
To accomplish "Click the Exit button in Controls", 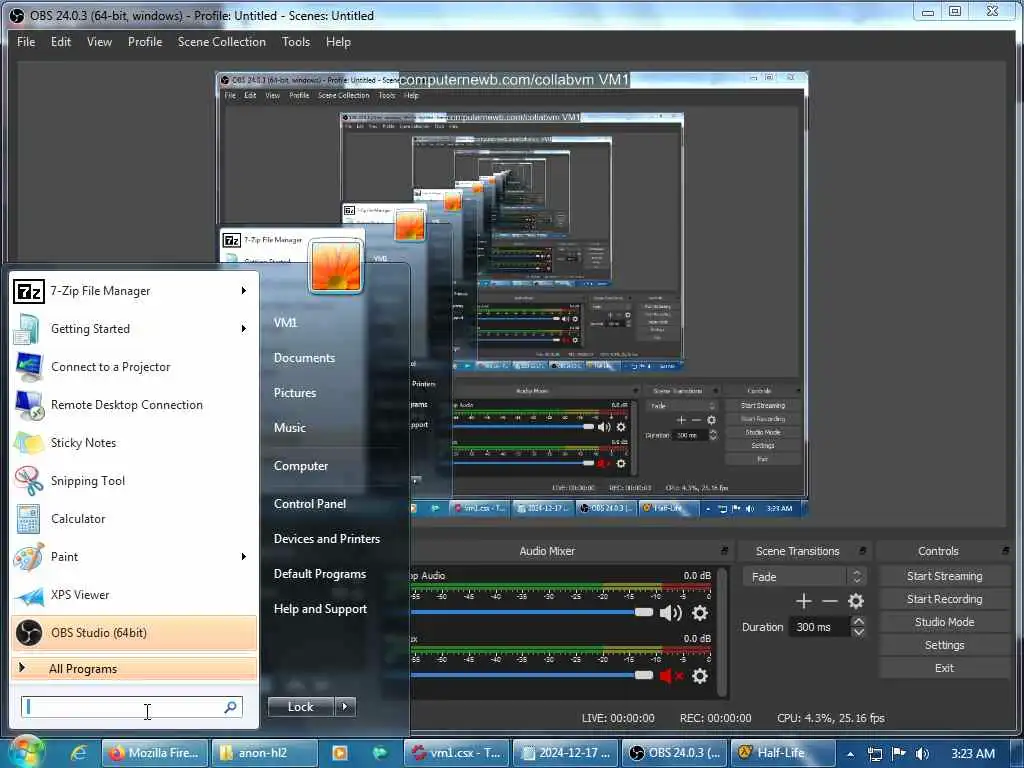I will pyautogui.click(x=944, y=667).
